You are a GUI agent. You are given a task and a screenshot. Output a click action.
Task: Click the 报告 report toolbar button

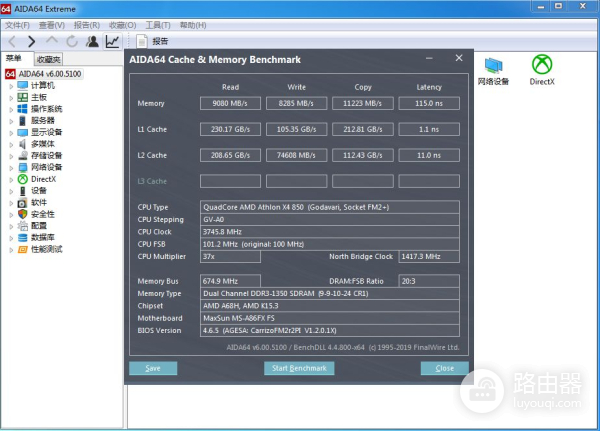tap(153, 41)
